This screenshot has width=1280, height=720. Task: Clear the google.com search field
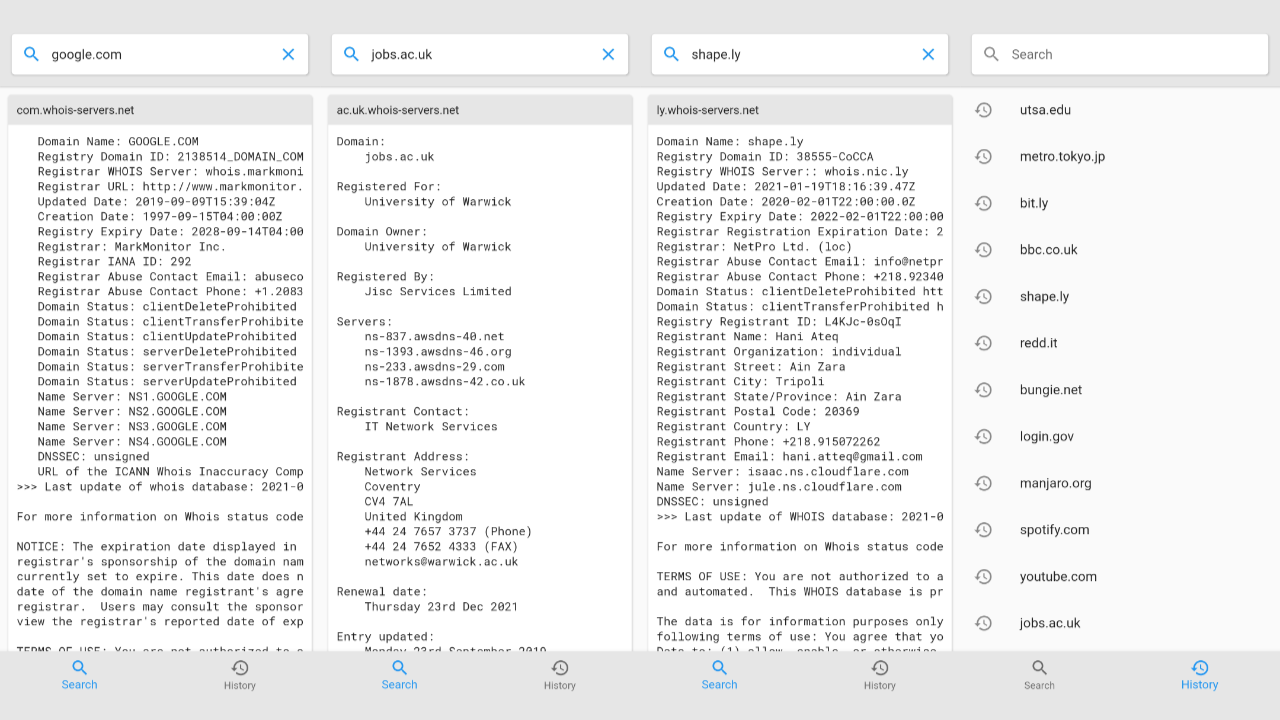[x=288, y=54]
